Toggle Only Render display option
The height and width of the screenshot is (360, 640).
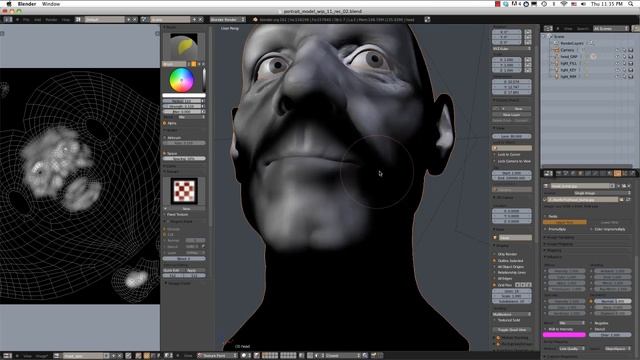[495, 254]
